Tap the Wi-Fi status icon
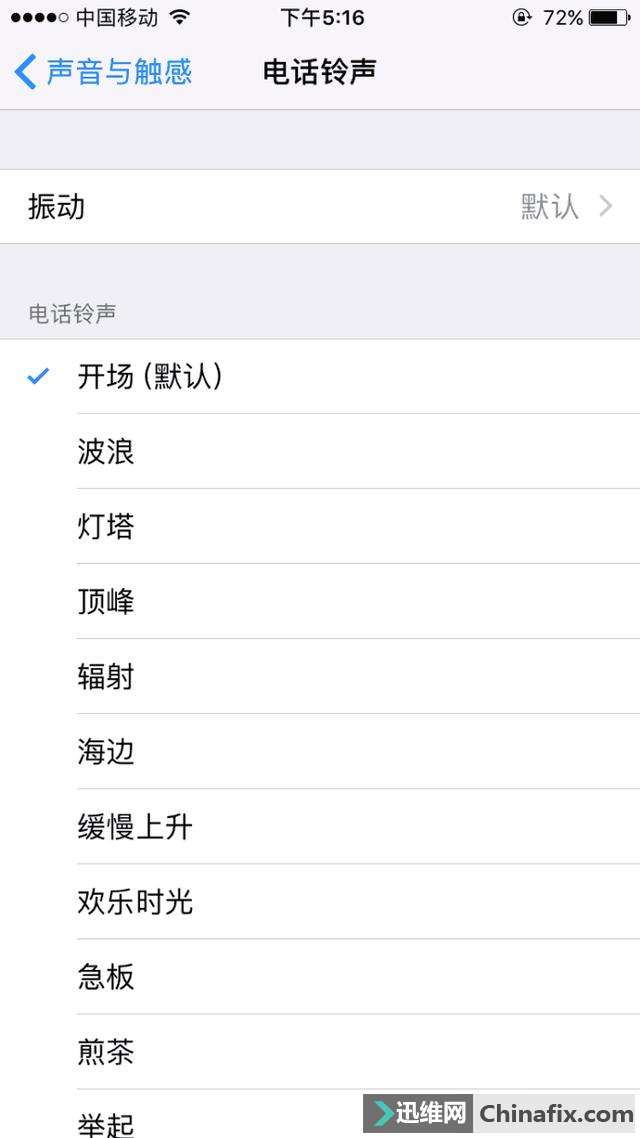 click(179, 17)
